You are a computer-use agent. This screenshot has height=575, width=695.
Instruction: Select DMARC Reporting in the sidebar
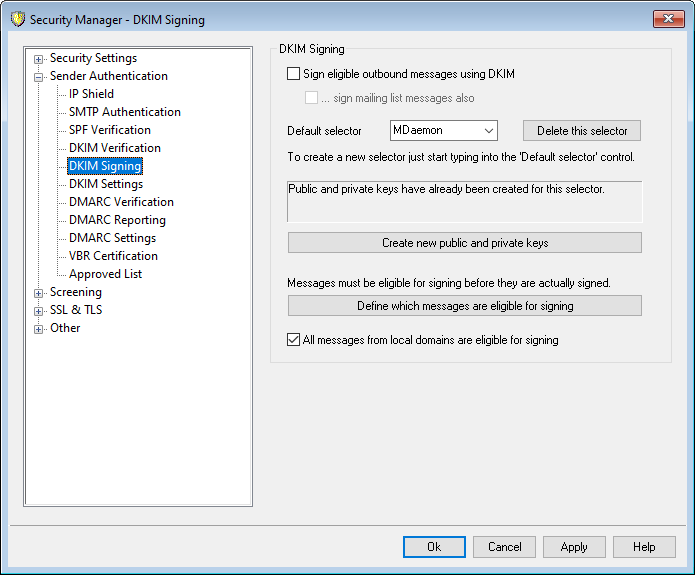117,220
